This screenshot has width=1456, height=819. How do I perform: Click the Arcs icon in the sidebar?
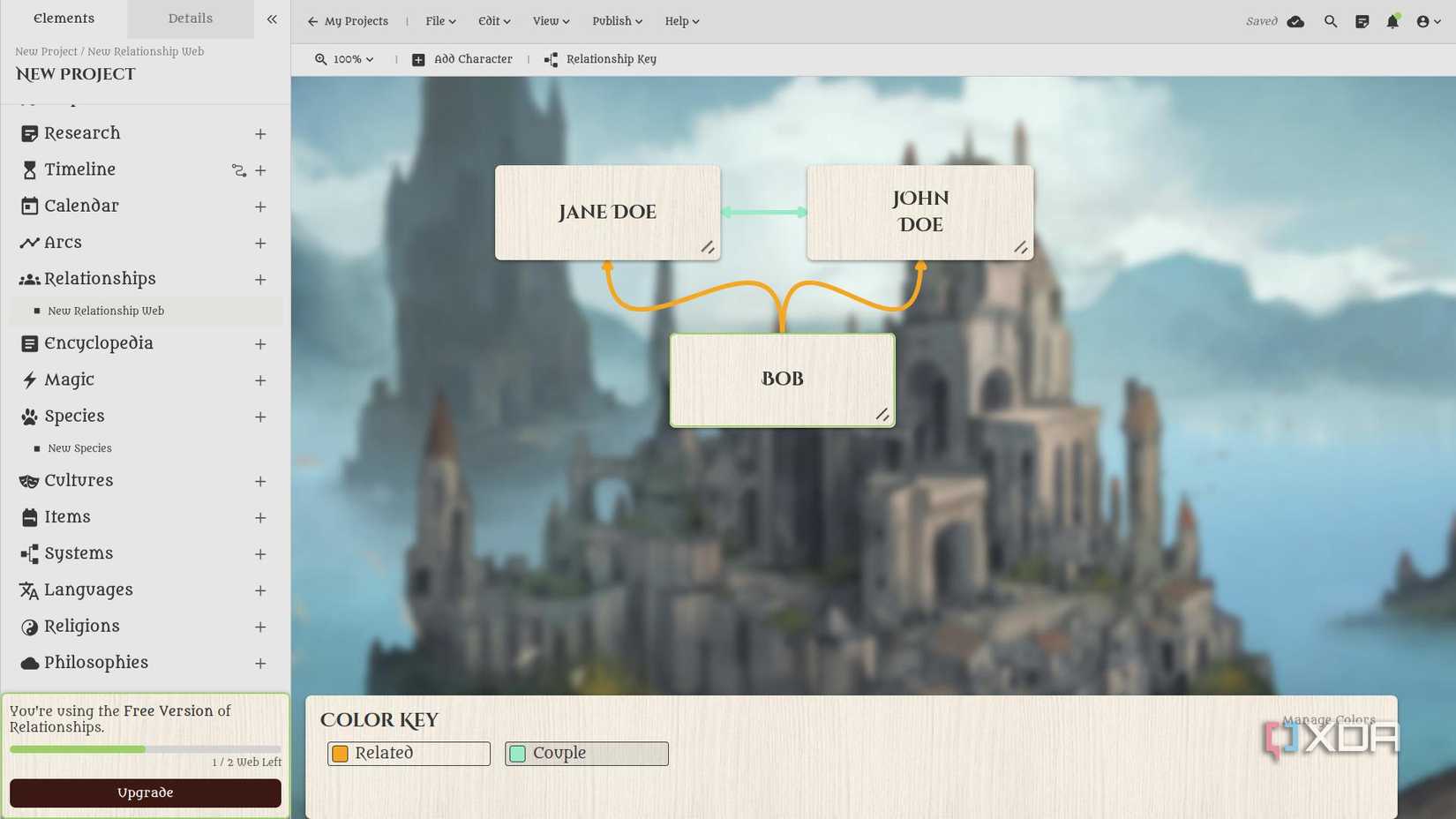29,242
